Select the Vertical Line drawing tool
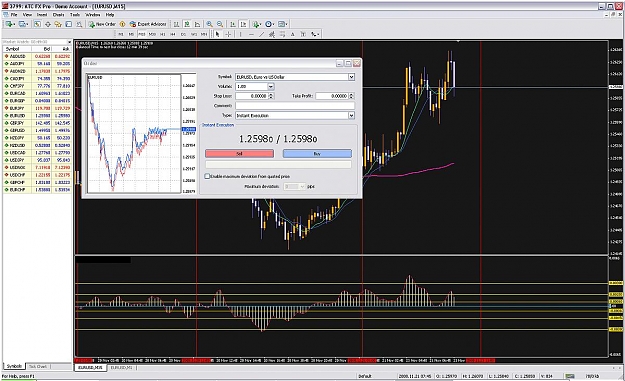This screenshot has height=381, width=625. pos(240,34)
